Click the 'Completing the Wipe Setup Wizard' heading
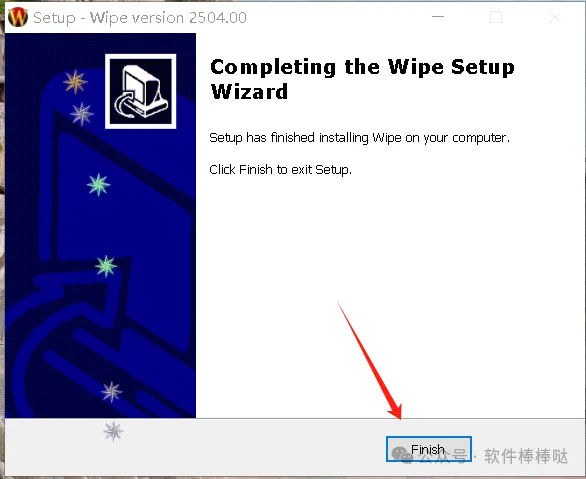The width and height of the screenshot is (586, 479). point(362,79)
